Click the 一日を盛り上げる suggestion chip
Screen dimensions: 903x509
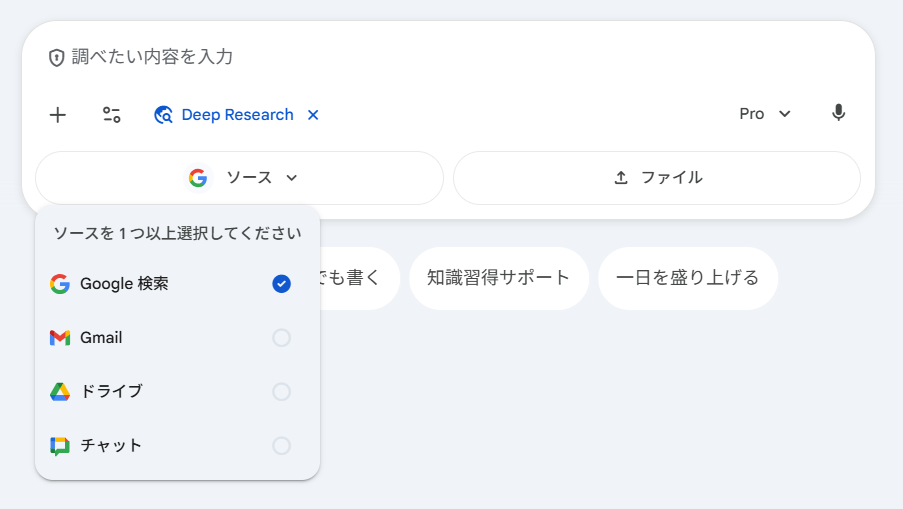pyautogui.click(x=687, y=278)
